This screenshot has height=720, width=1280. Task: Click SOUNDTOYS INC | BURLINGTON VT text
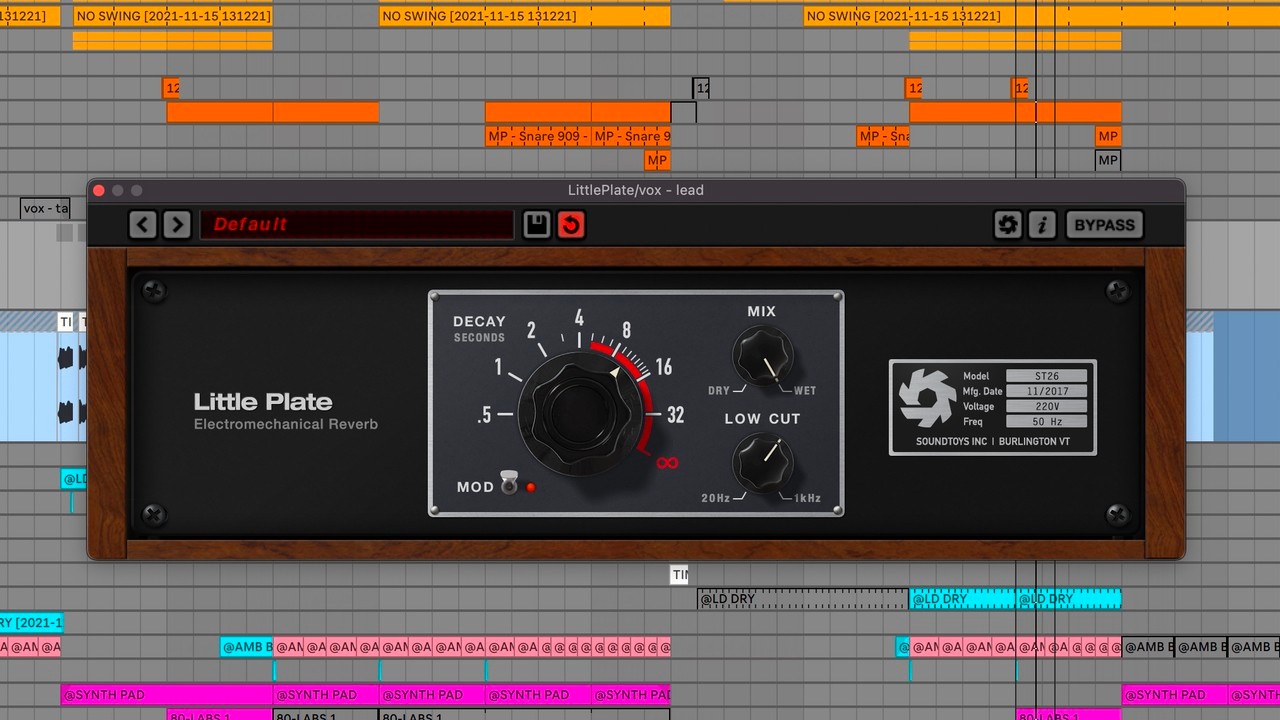(x=993, y=441)
